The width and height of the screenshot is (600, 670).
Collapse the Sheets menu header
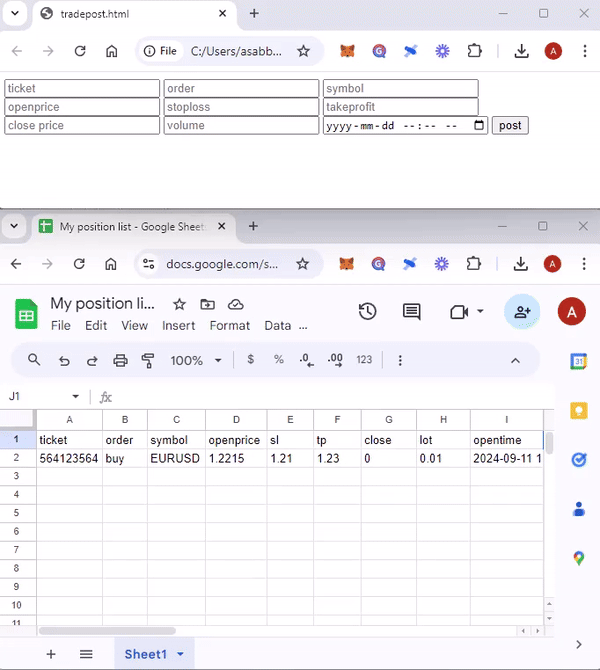tap(515, 361)
